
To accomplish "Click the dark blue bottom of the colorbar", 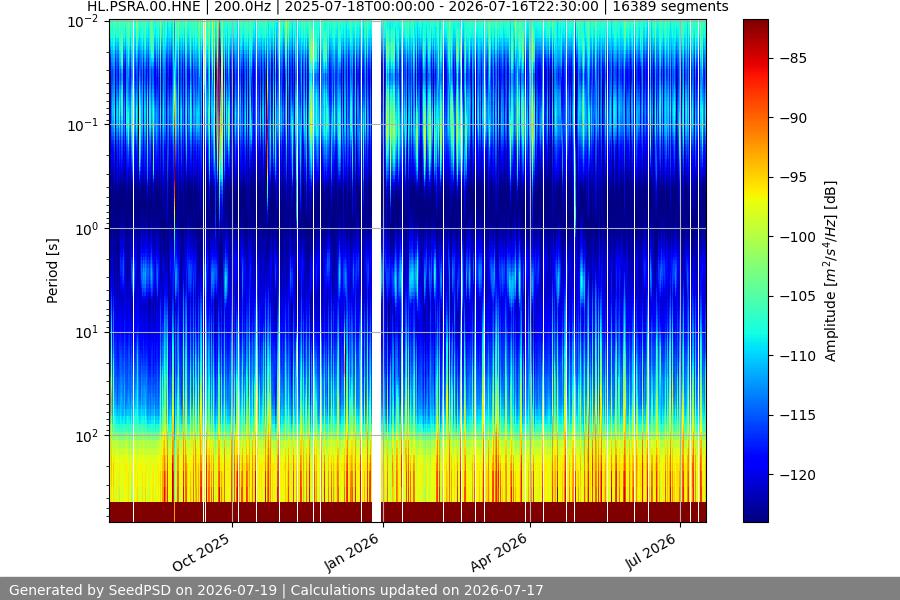I will (755, 508).
